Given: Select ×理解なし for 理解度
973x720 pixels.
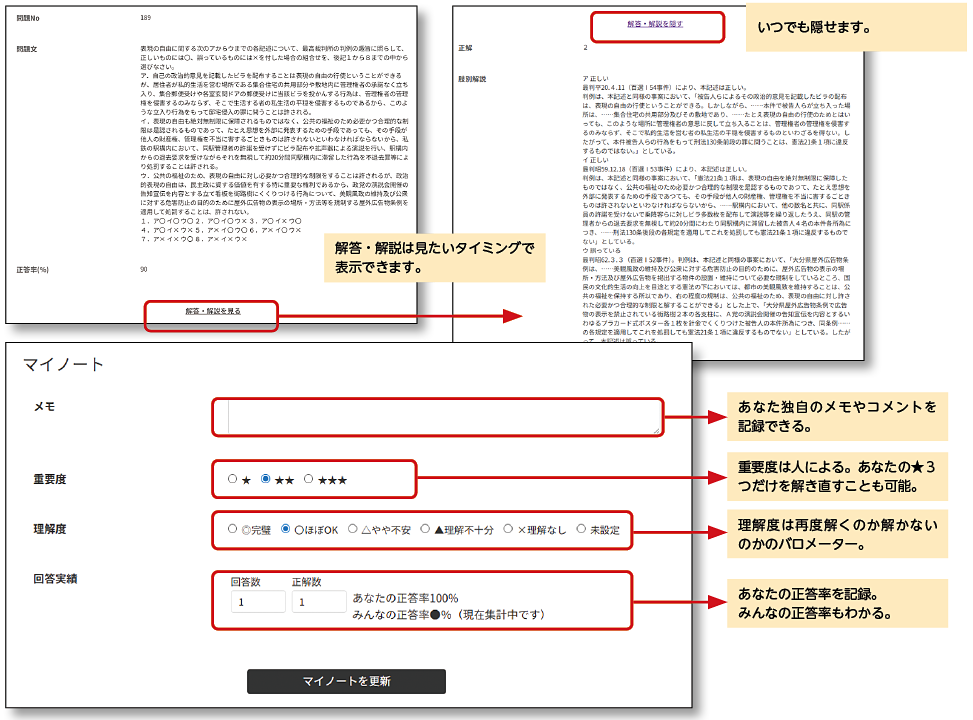Looking at the screenshot, I should coord(508,529).
